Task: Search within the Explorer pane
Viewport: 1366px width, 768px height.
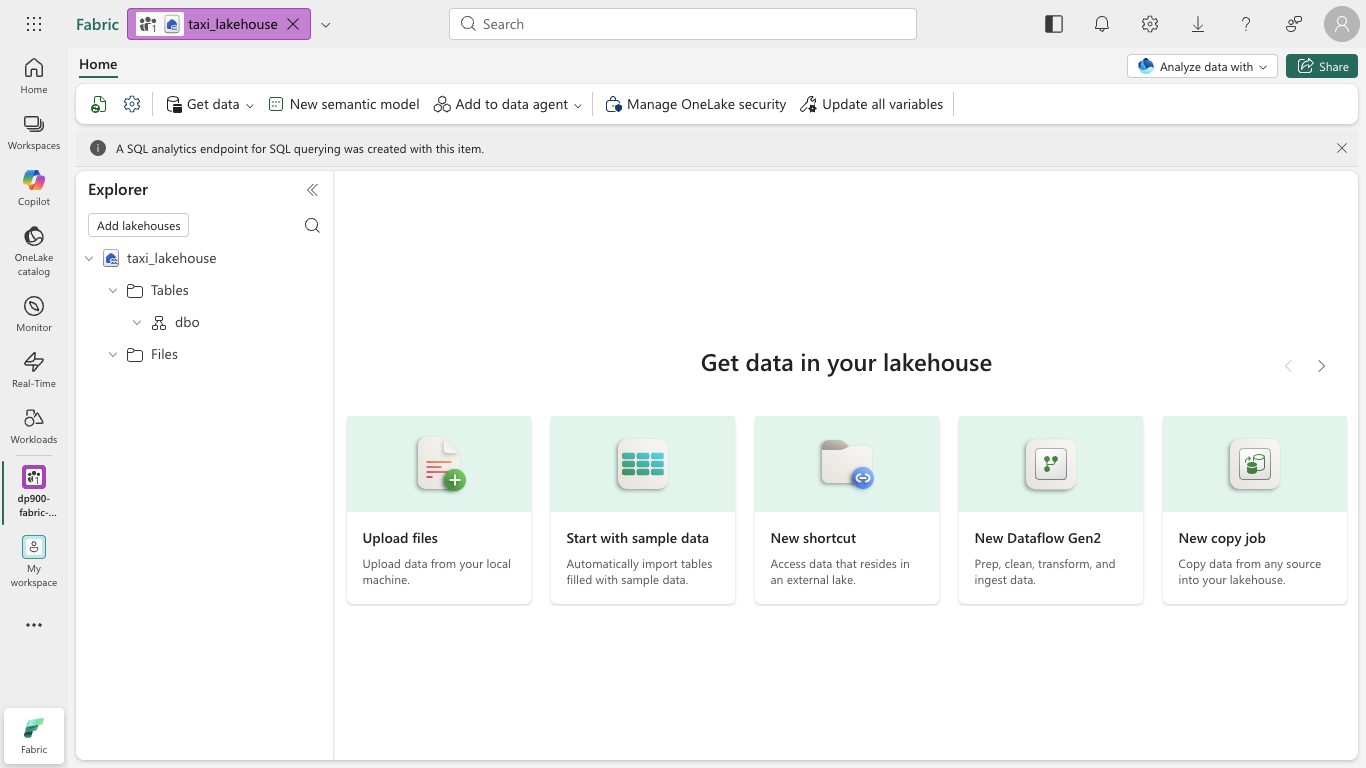Action: (312, 226)
